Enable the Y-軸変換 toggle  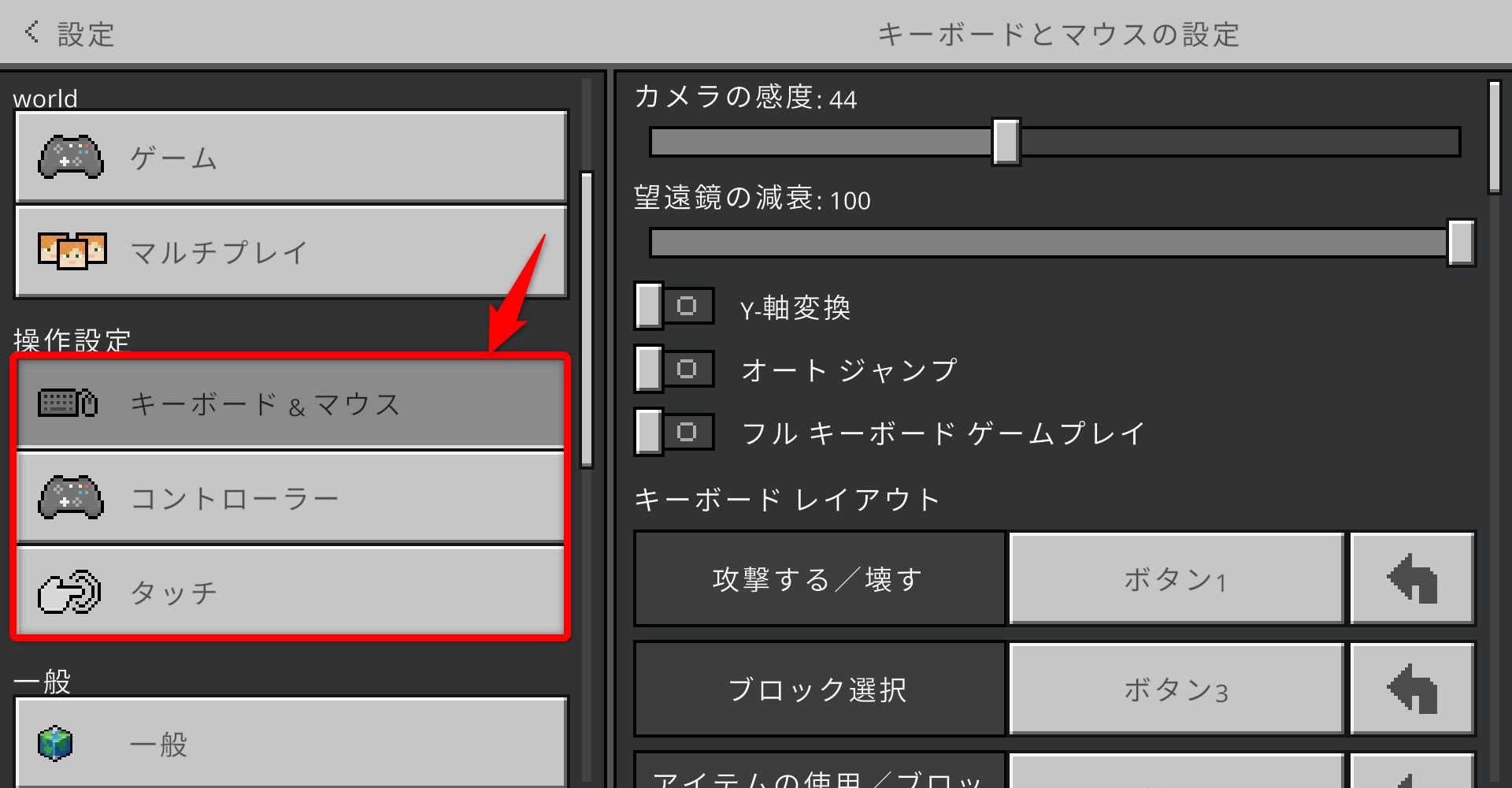point(673,306)
